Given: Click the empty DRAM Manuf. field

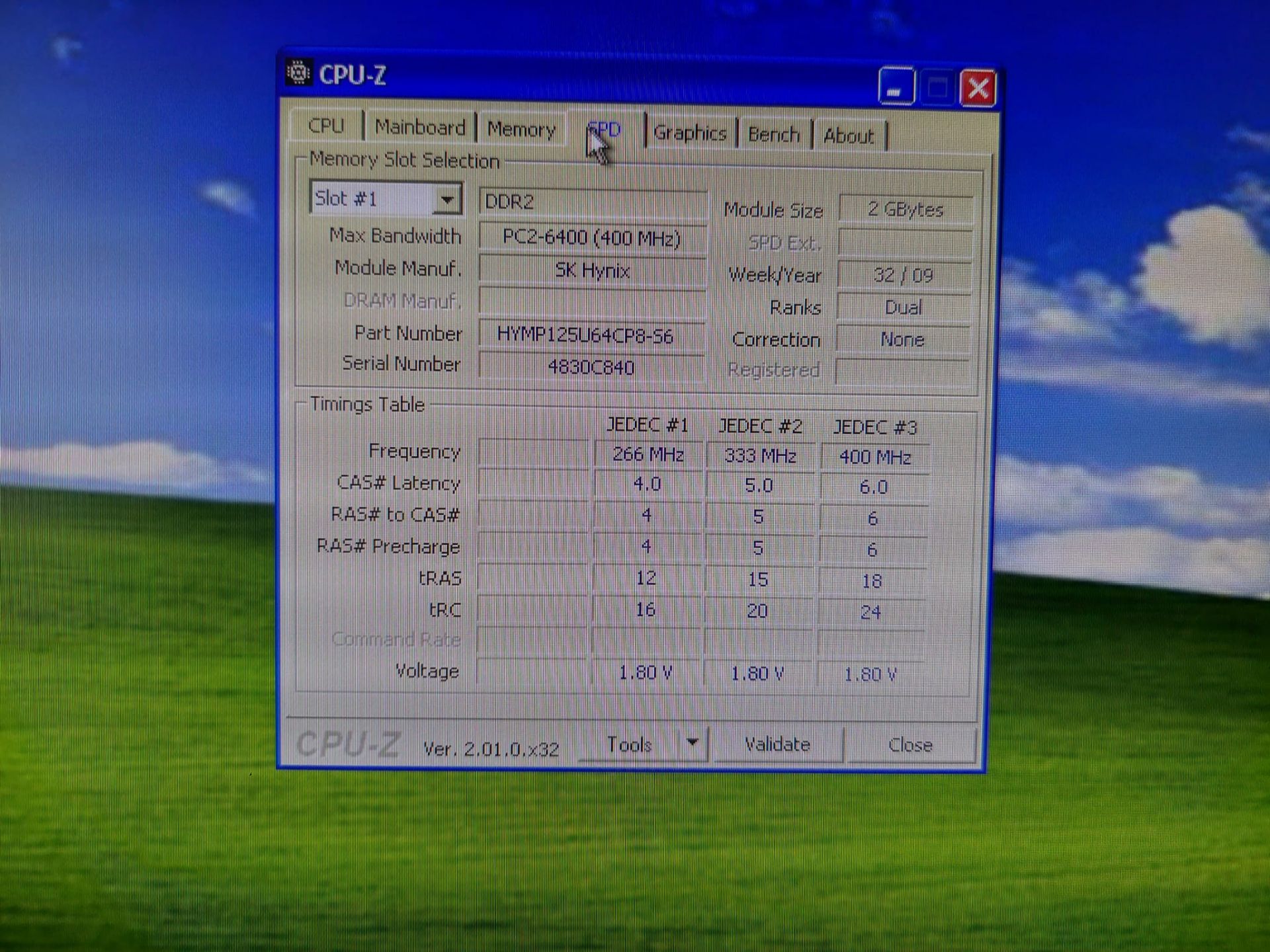Looking at the screenshot, I should pos(592,303).
